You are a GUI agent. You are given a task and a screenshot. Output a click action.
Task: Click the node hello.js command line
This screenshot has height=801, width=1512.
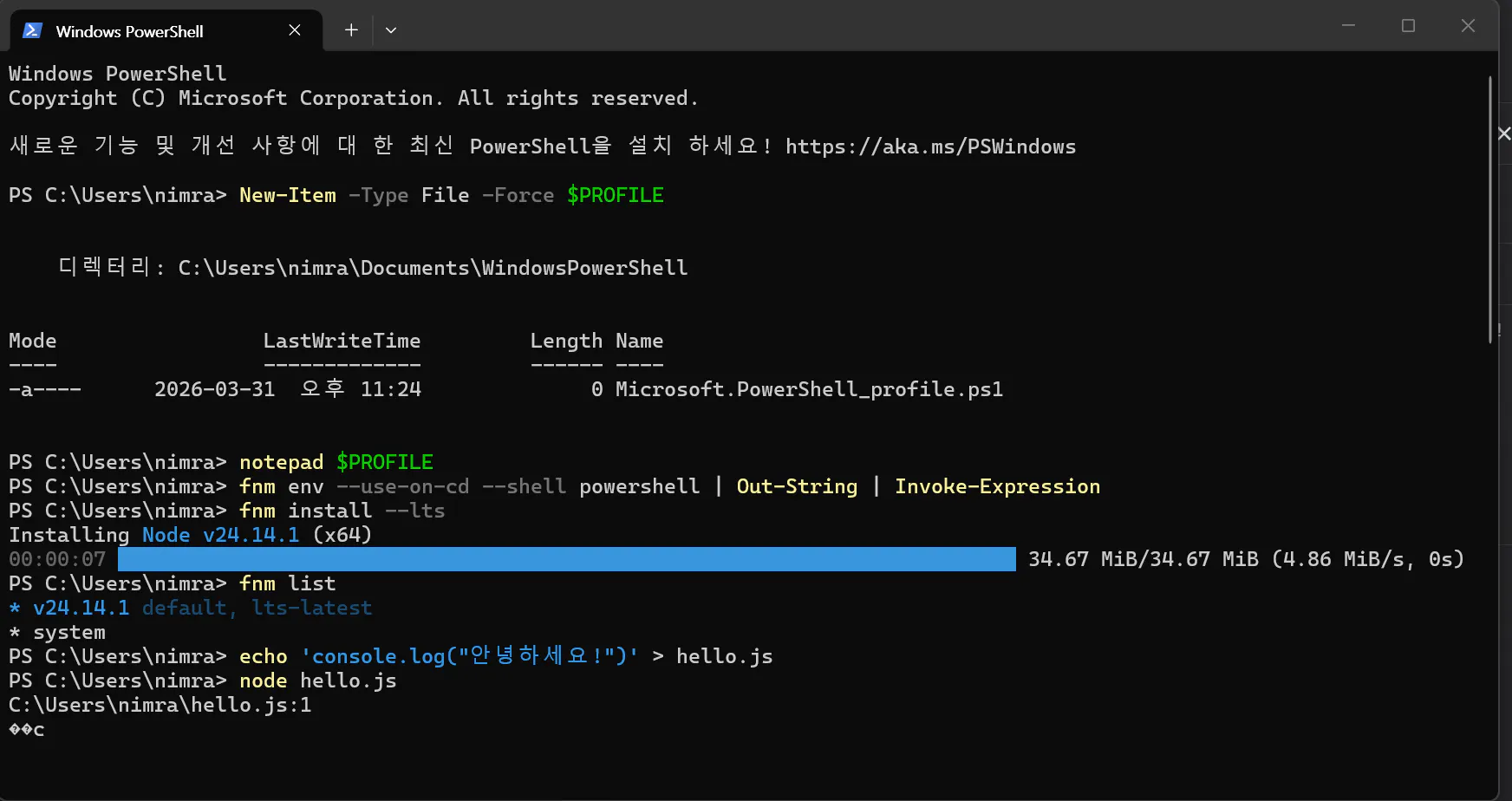point(317,681)
